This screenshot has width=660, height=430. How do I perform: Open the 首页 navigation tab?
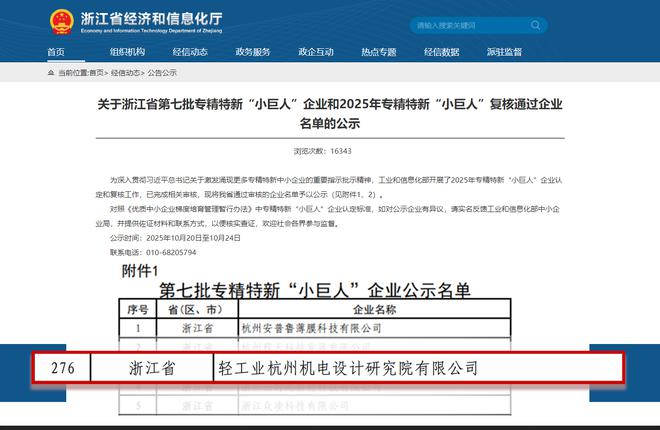click(x=56, y=52)
